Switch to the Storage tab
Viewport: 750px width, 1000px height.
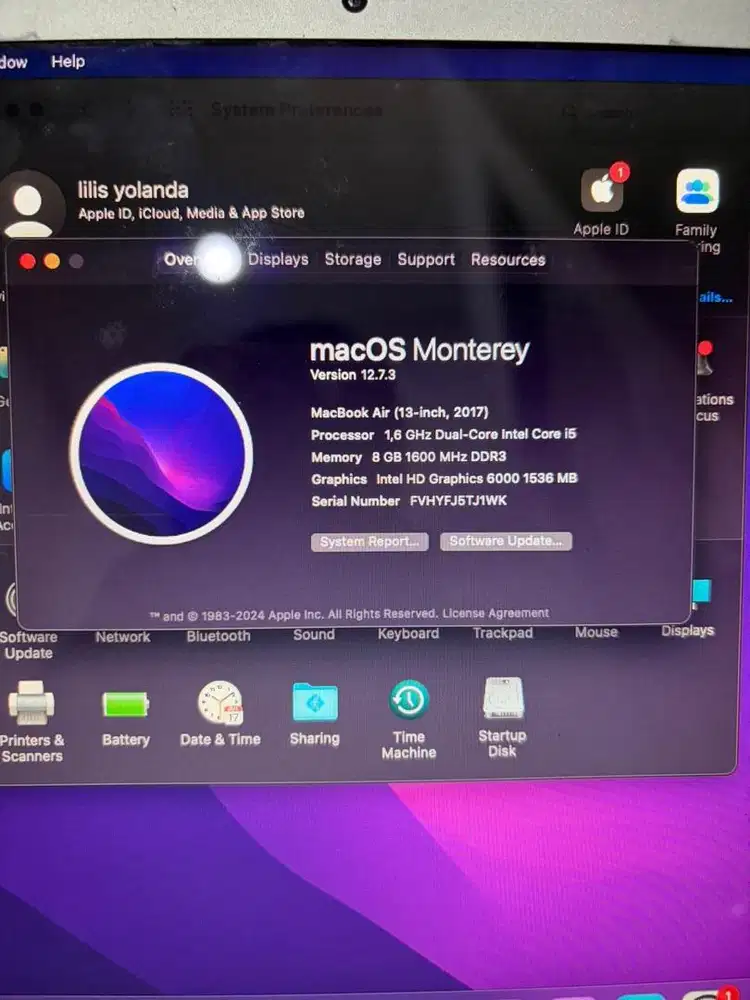coord(352,259)
